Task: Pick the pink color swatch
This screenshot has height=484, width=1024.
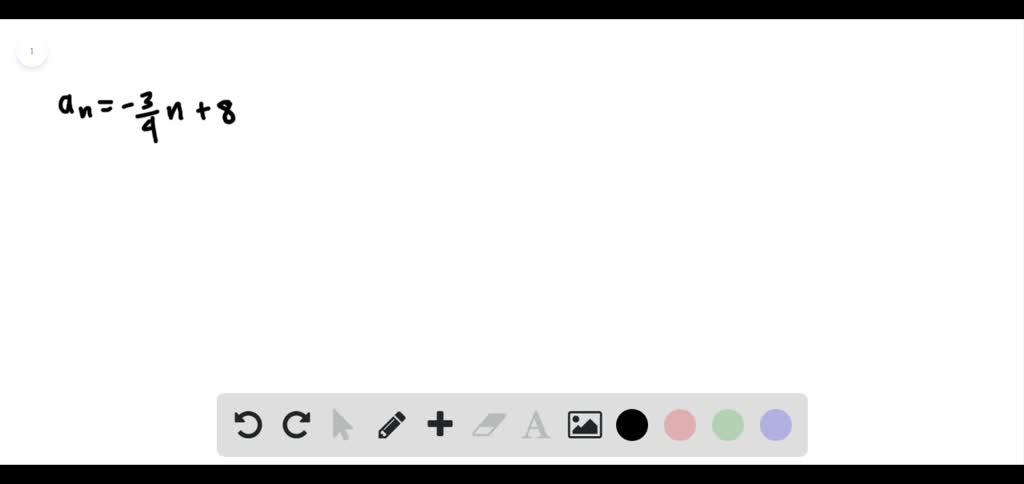Action: [680, 425]
